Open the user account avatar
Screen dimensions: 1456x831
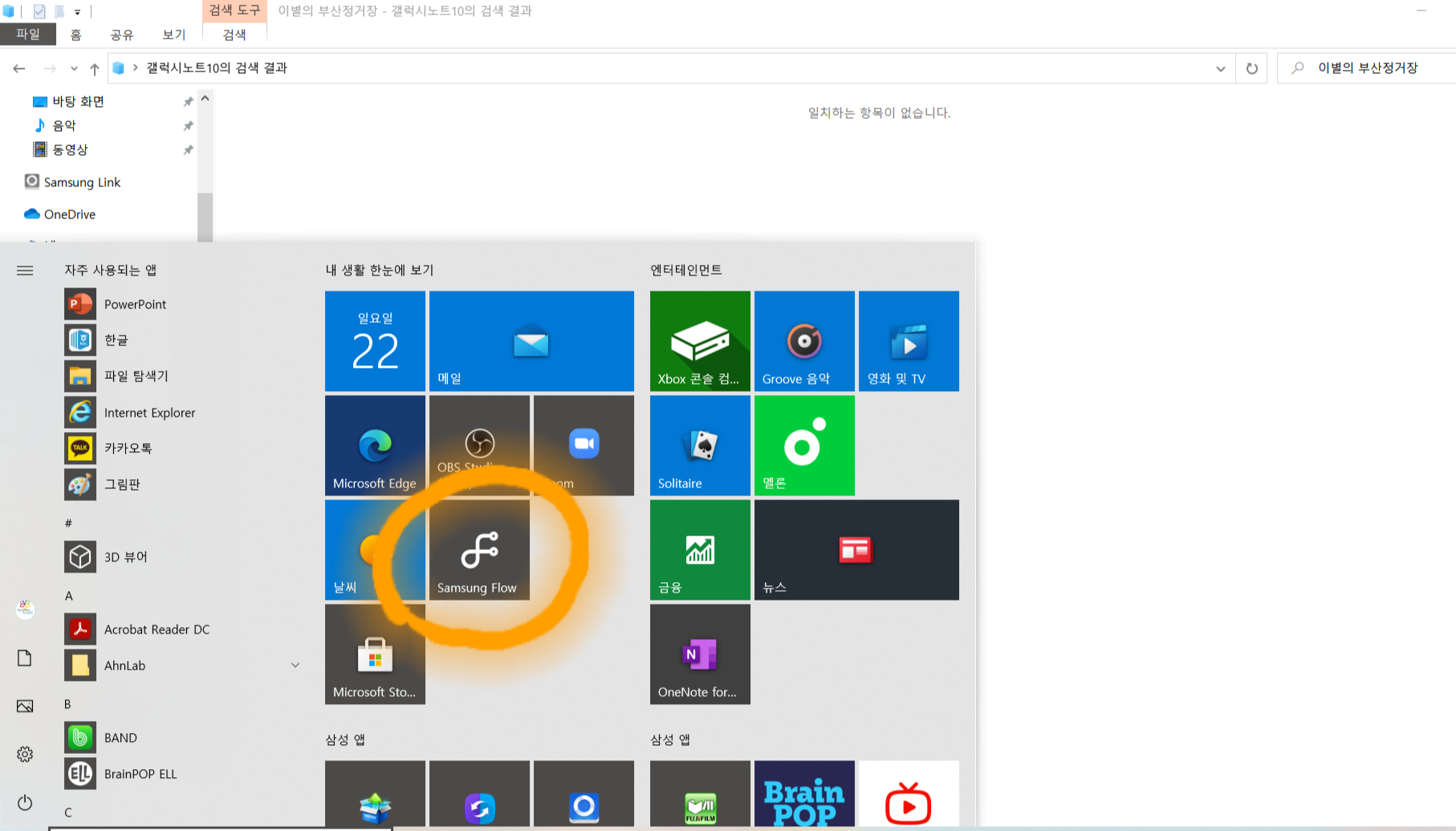[x=25, y=609]
